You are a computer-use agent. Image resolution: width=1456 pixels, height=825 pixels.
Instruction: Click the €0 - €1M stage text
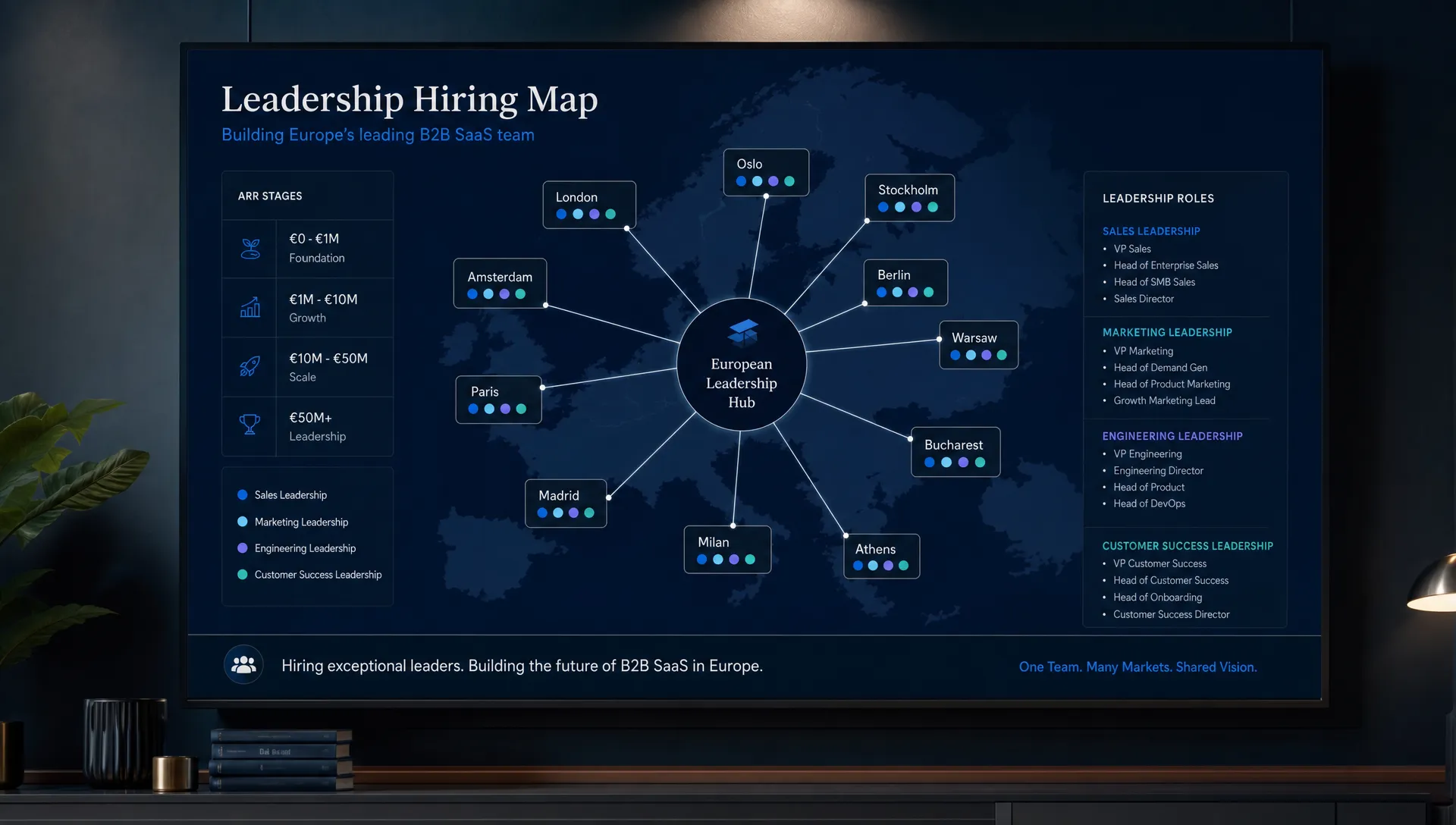click(314, 239)
